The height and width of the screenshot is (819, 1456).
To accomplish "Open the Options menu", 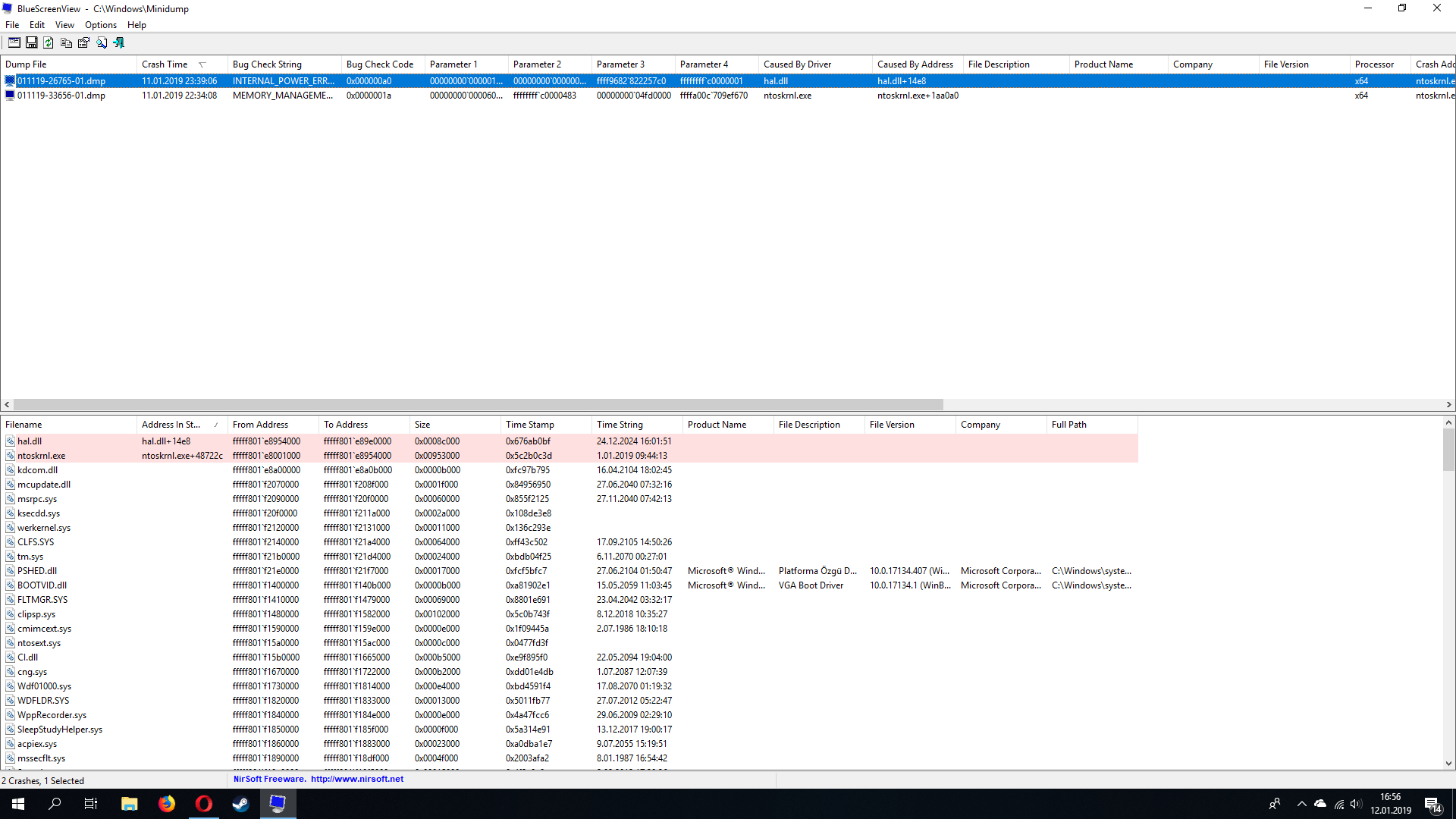I will (x=100, y=25).
